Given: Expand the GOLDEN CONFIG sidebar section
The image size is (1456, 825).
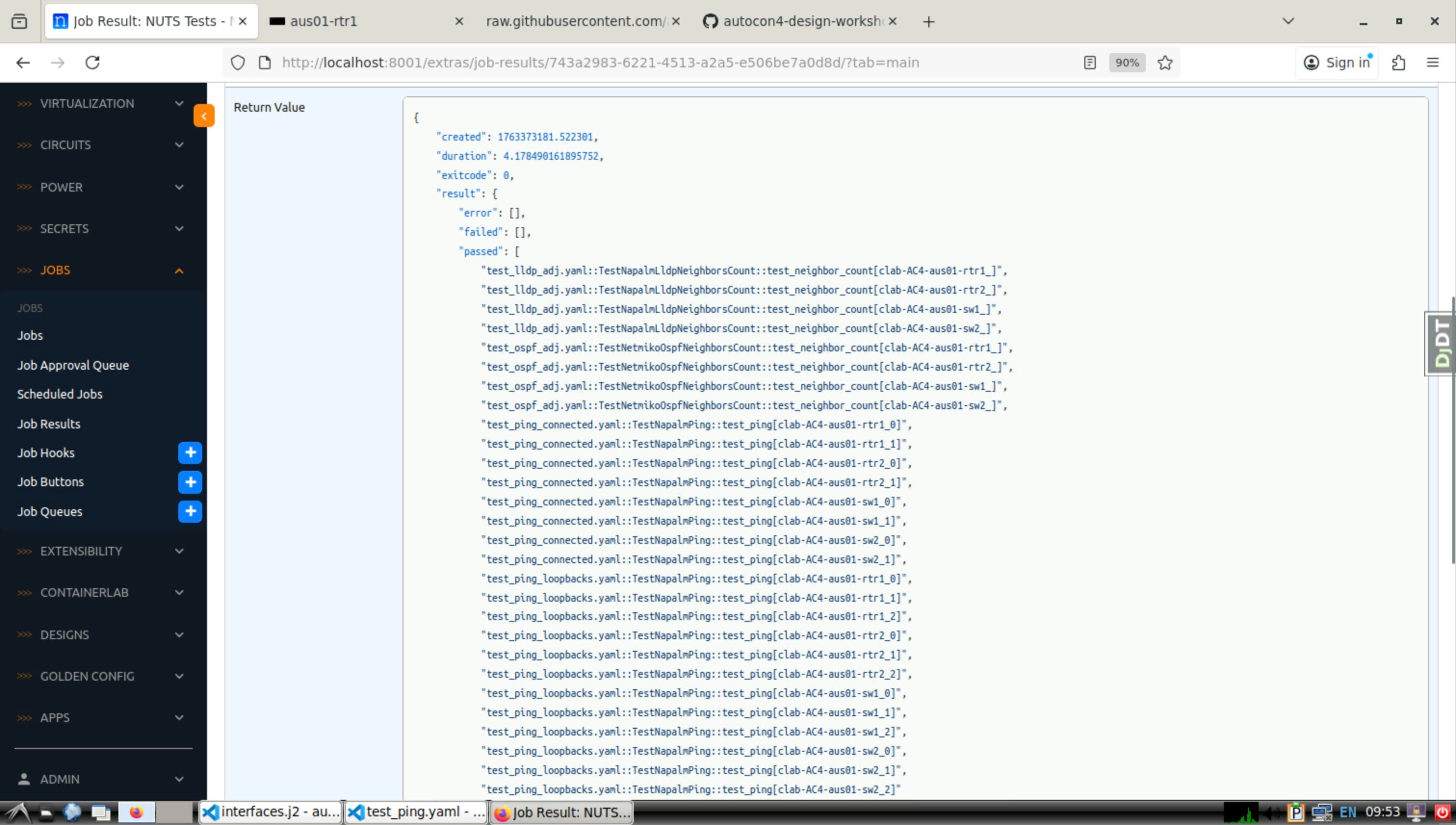Looking at the screenshot, I should point(179,676).
